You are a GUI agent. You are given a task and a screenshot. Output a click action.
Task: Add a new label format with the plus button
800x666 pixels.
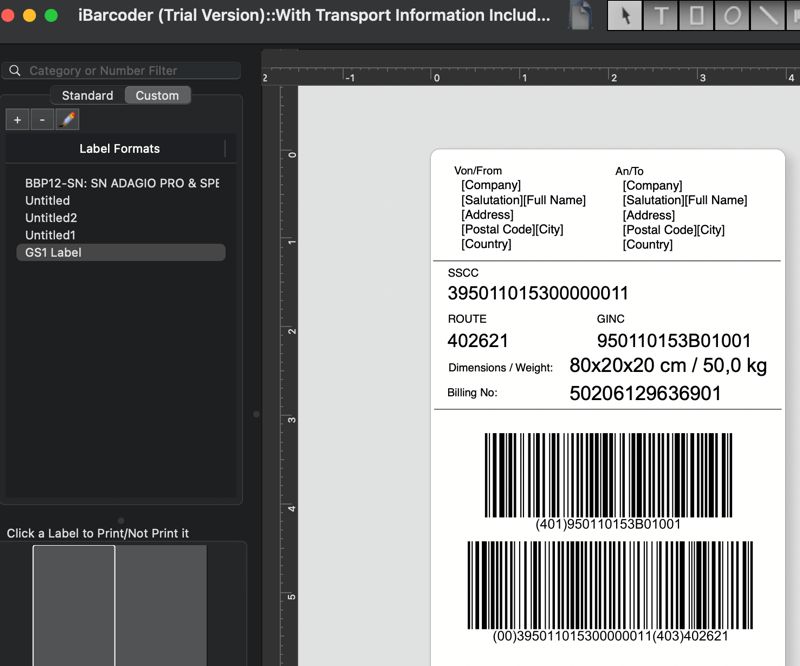coord(17,119)
